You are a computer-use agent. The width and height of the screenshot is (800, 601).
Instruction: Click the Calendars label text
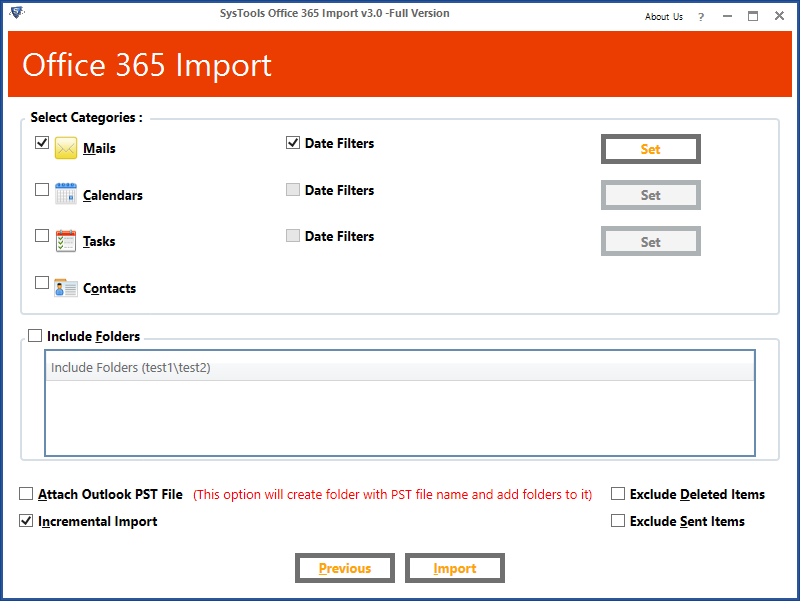click(113, 195)
